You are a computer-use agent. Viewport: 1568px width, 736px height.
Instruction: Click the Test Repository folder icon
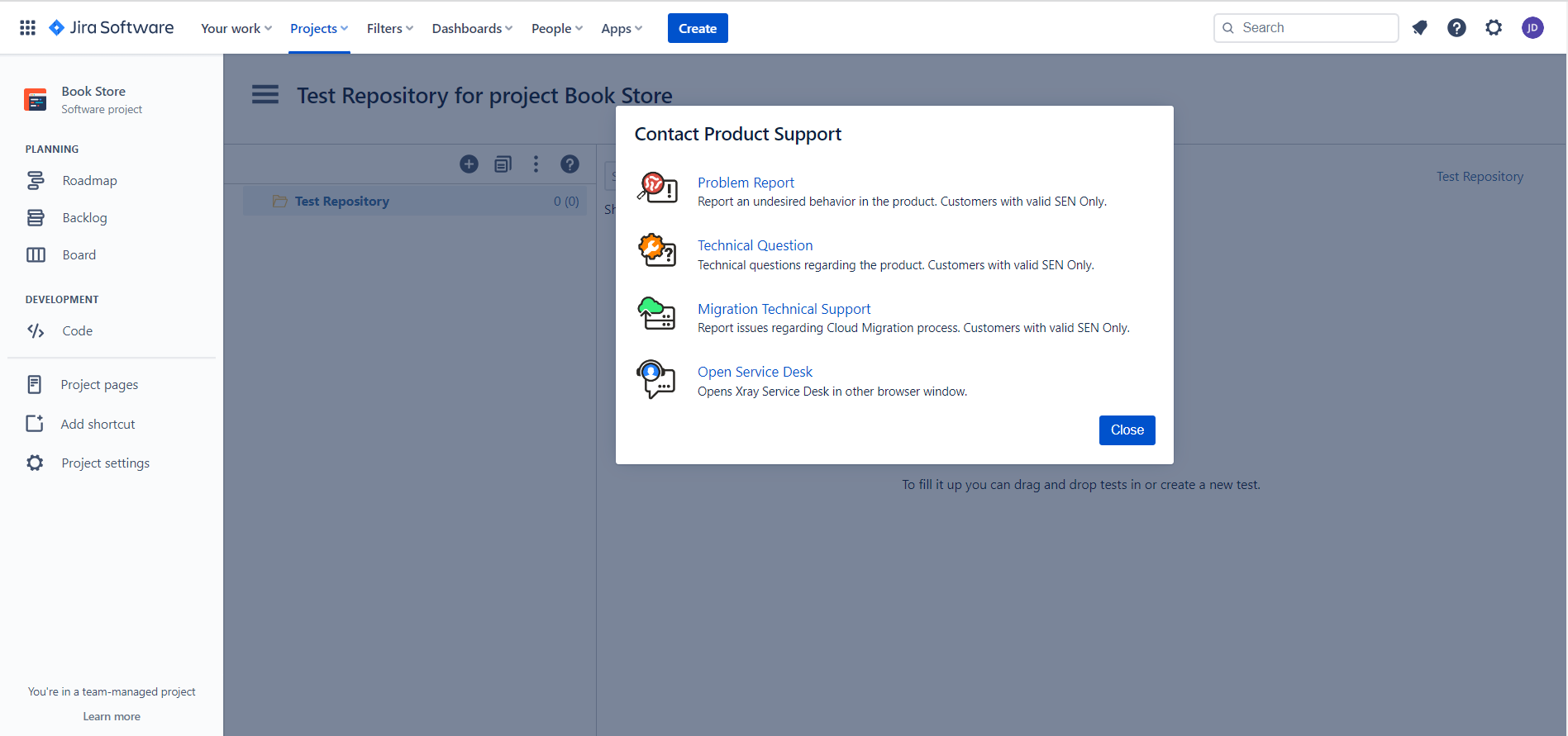[x=280, y=201]
